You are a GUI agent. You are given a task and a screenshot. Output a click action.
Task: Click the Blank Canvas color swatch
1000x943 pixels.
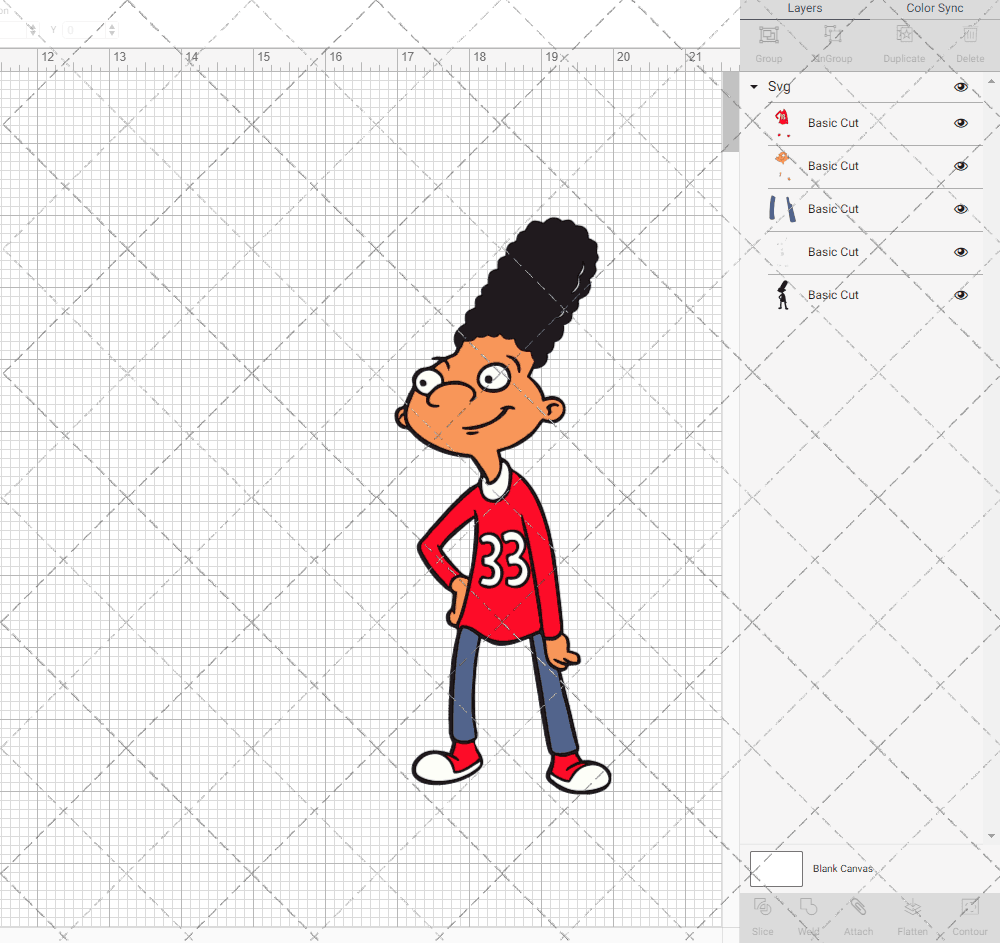[x=776, y=868]
